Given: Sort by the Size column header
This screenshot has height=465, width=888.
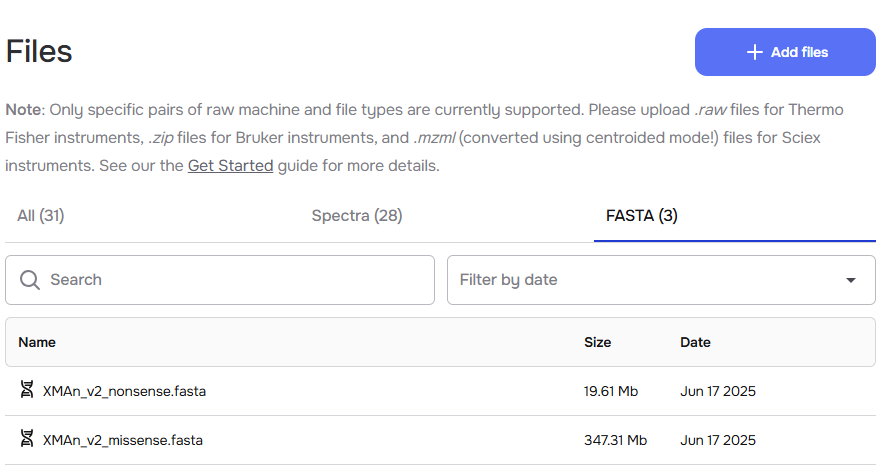Looking at the screenshot, I should click(x=597, y=342).
